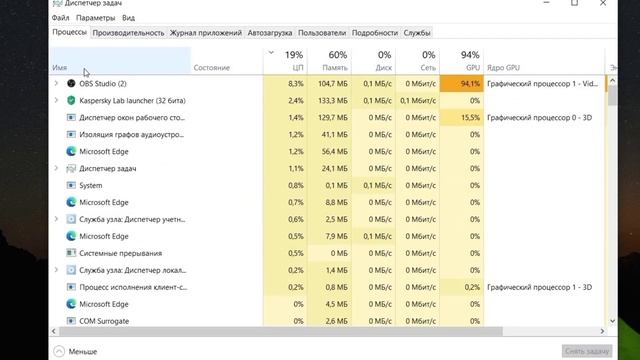This screenshot has width=640, height=360.
Task: Click the vertical scrollbar down arrow
Action: 612,321
